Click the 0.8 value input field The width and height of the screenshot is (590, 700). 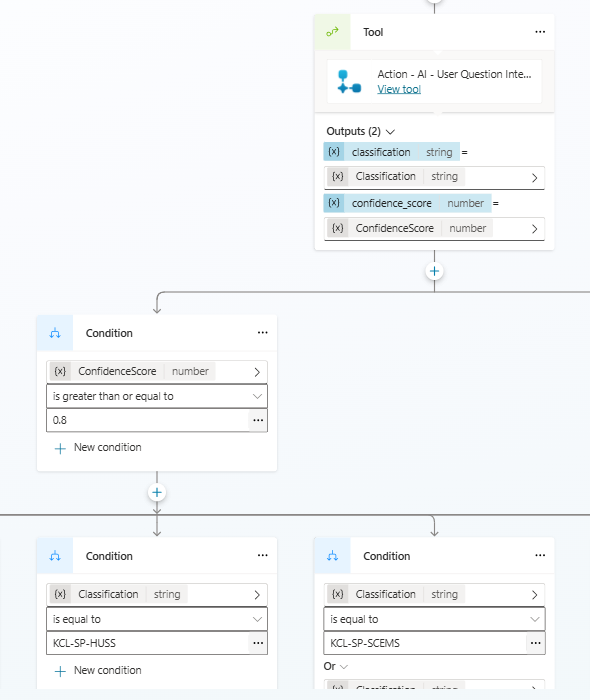pos(147,420)
